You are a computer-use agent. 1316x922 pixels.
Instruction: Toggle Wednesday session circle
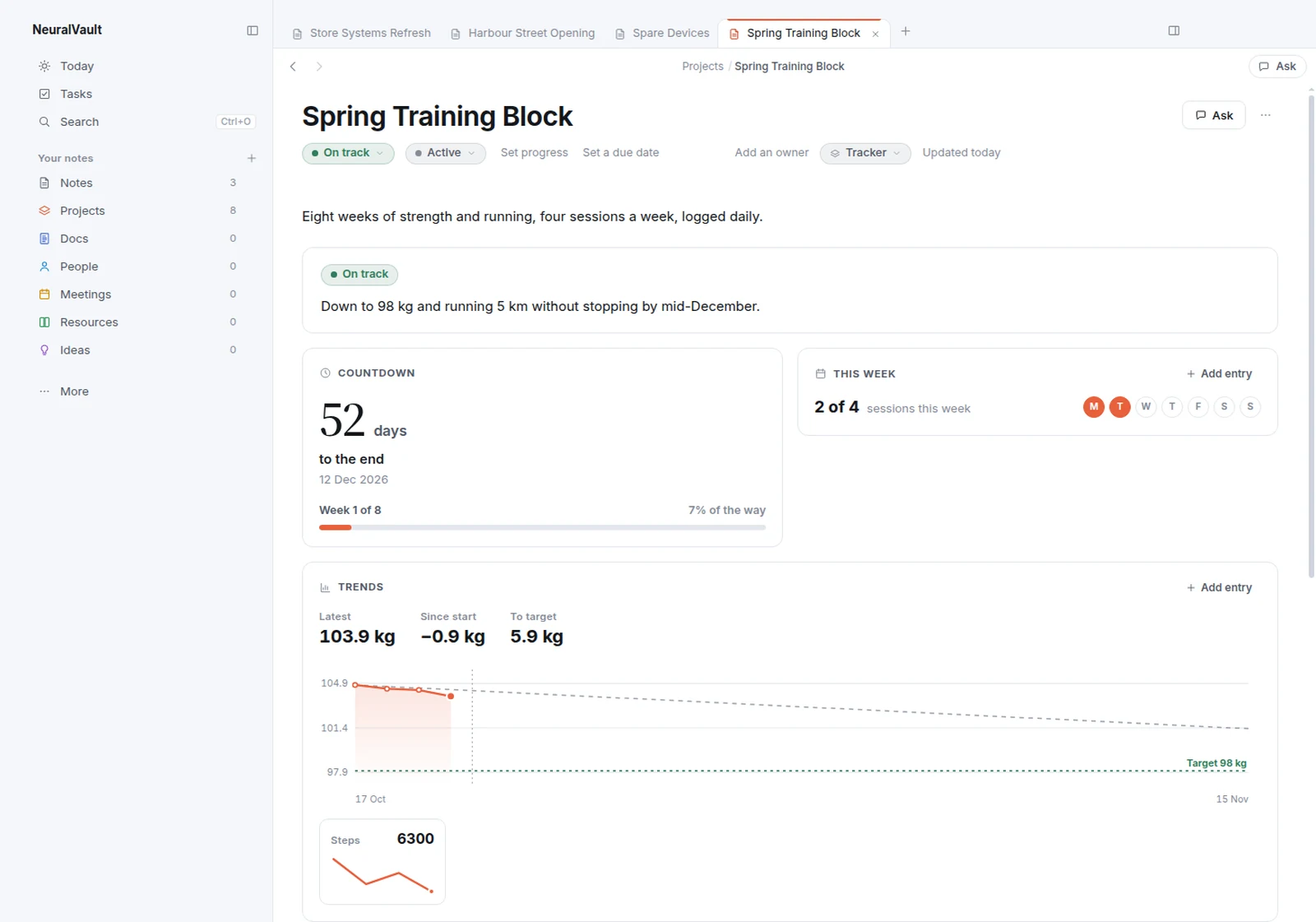coord(1146,406)
